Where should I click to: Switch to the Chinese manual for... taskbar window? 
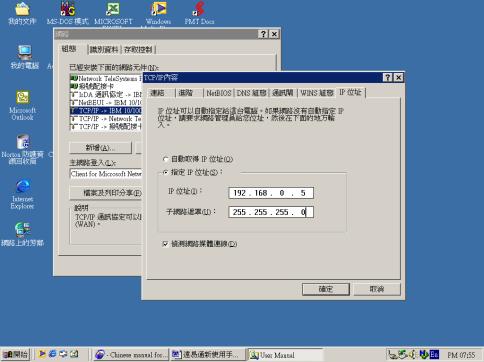(130, 354)
